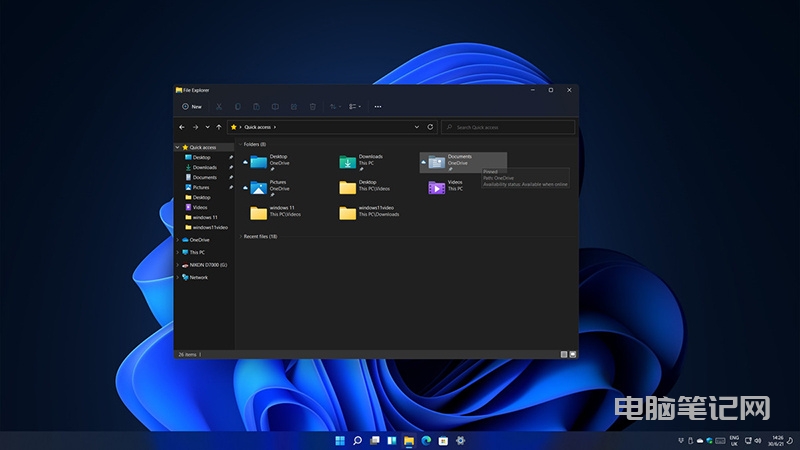Open Task View on the taskbar

click(x=374, y=441)
